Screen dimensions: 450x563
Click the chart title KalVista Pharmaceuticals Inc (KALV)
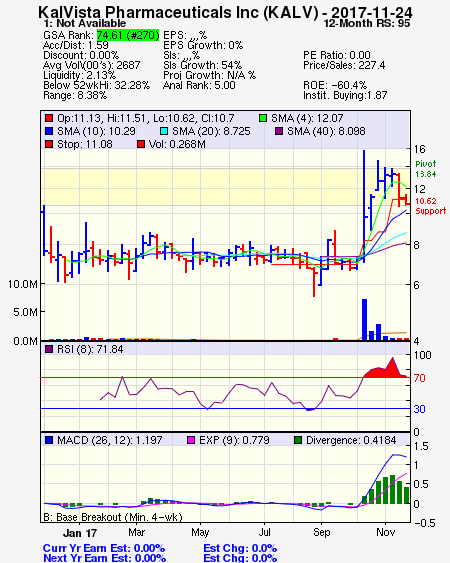pos(178,12)
